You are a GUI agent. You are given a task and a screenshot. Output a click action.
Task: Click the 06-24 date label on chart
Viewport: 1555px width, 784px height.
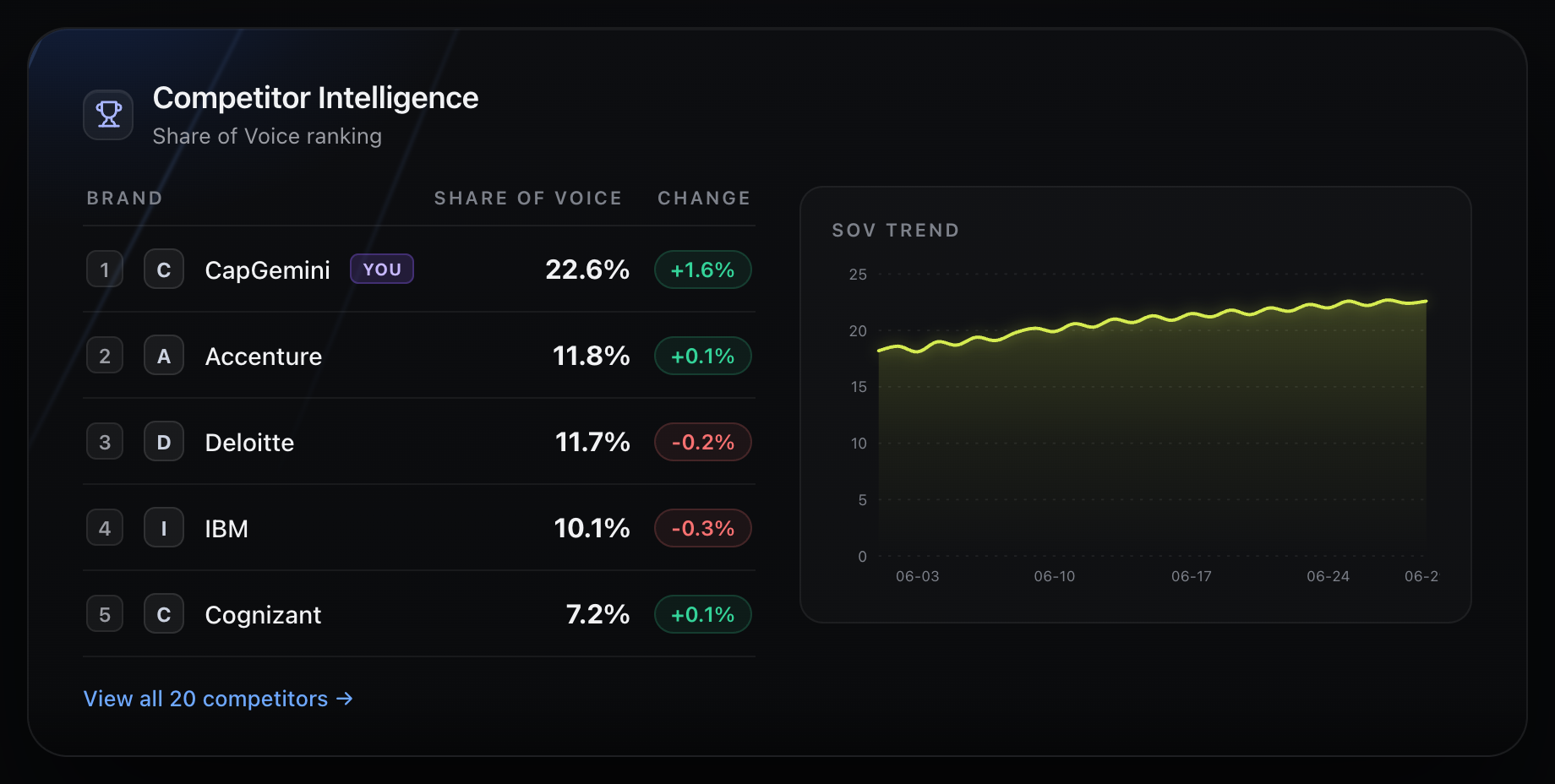coord(1329,576)
